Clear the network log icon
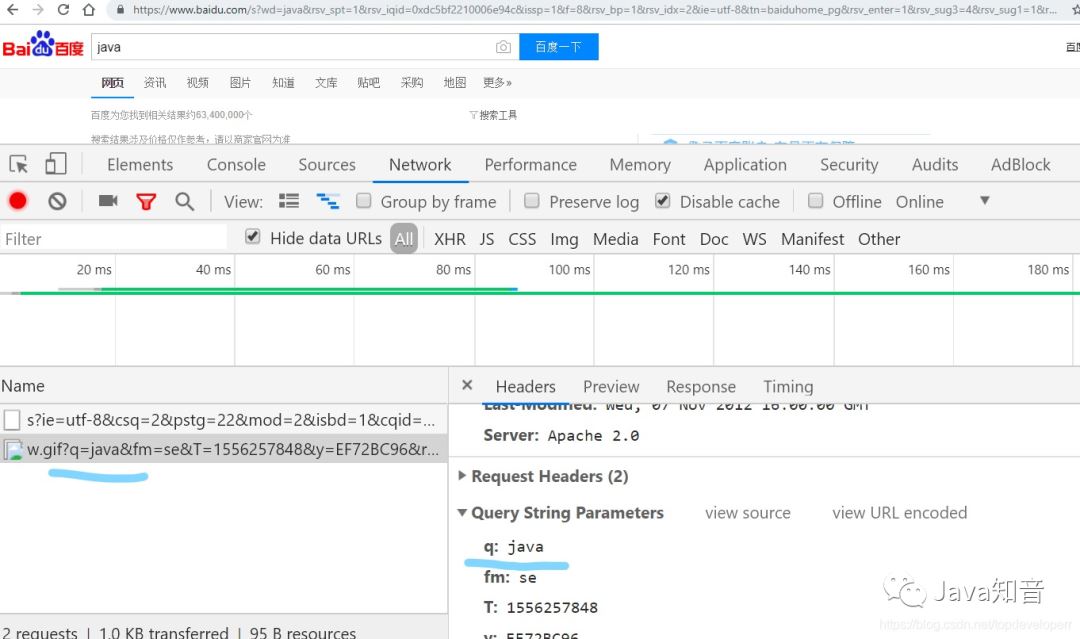The image size is (1080, 639). (57, 201)
